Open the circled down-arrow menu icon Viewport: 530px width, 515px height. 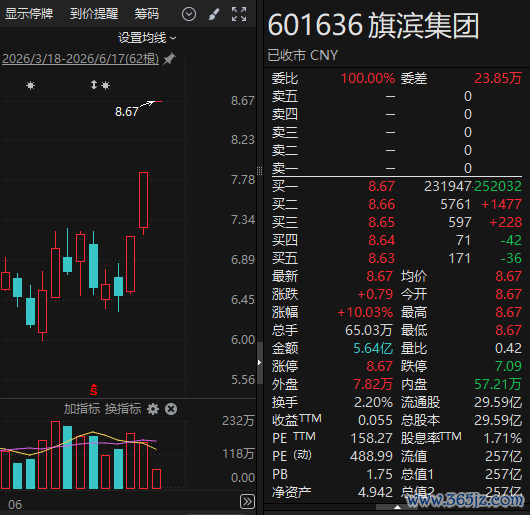[189, 14]
